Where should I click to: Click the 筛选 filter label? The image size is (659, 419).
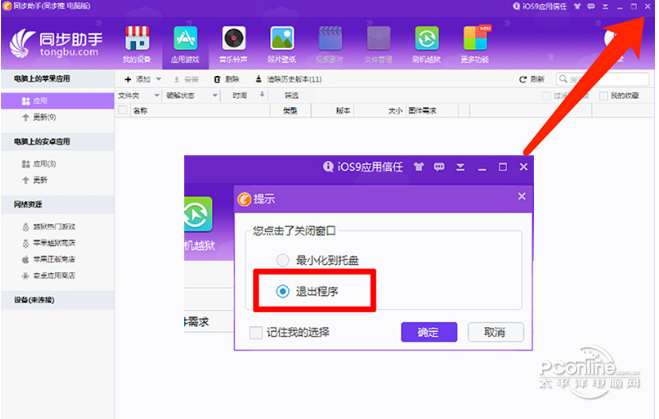point(291,96)
